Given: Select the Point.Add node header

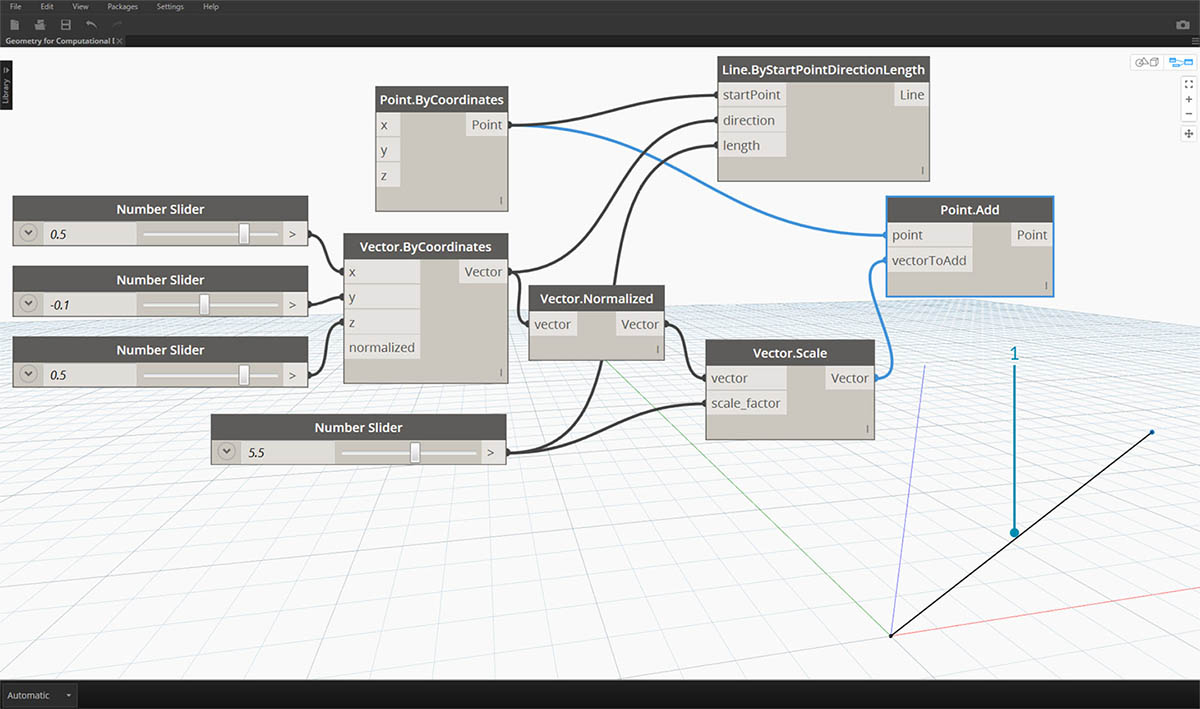Looking at the screenshot, I should 968,210.
